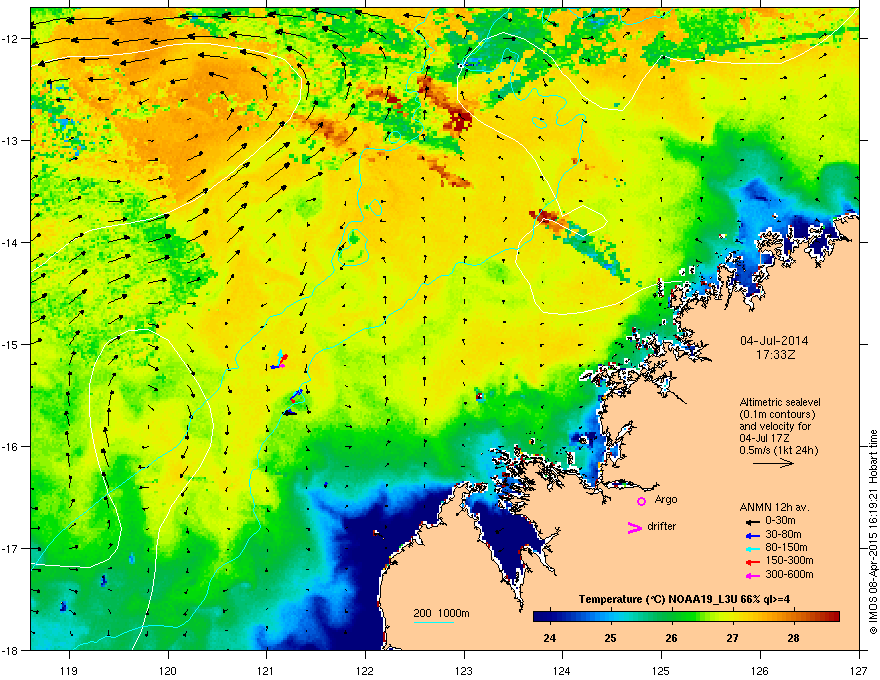Click the '300-600m' depth label
The width and height of the screenshot is (880, 680).
pyautogui.click(x=789, y=575)
